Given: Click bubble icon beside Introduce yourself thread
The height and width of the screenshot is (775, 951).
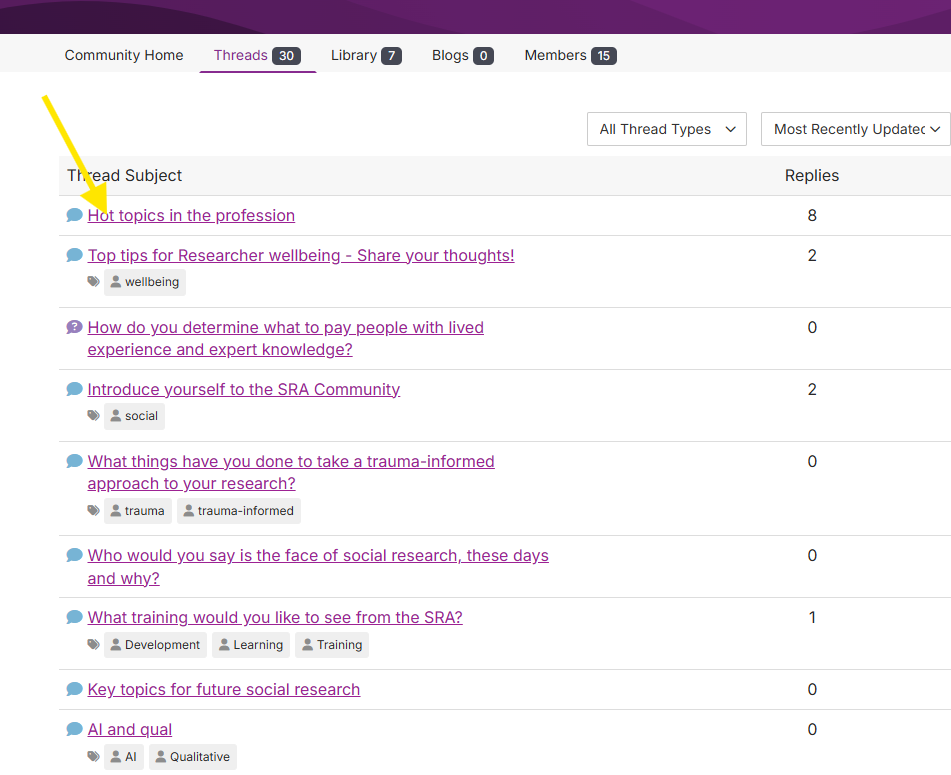Looking at the screenshot, I should click(x=74, y=389).
